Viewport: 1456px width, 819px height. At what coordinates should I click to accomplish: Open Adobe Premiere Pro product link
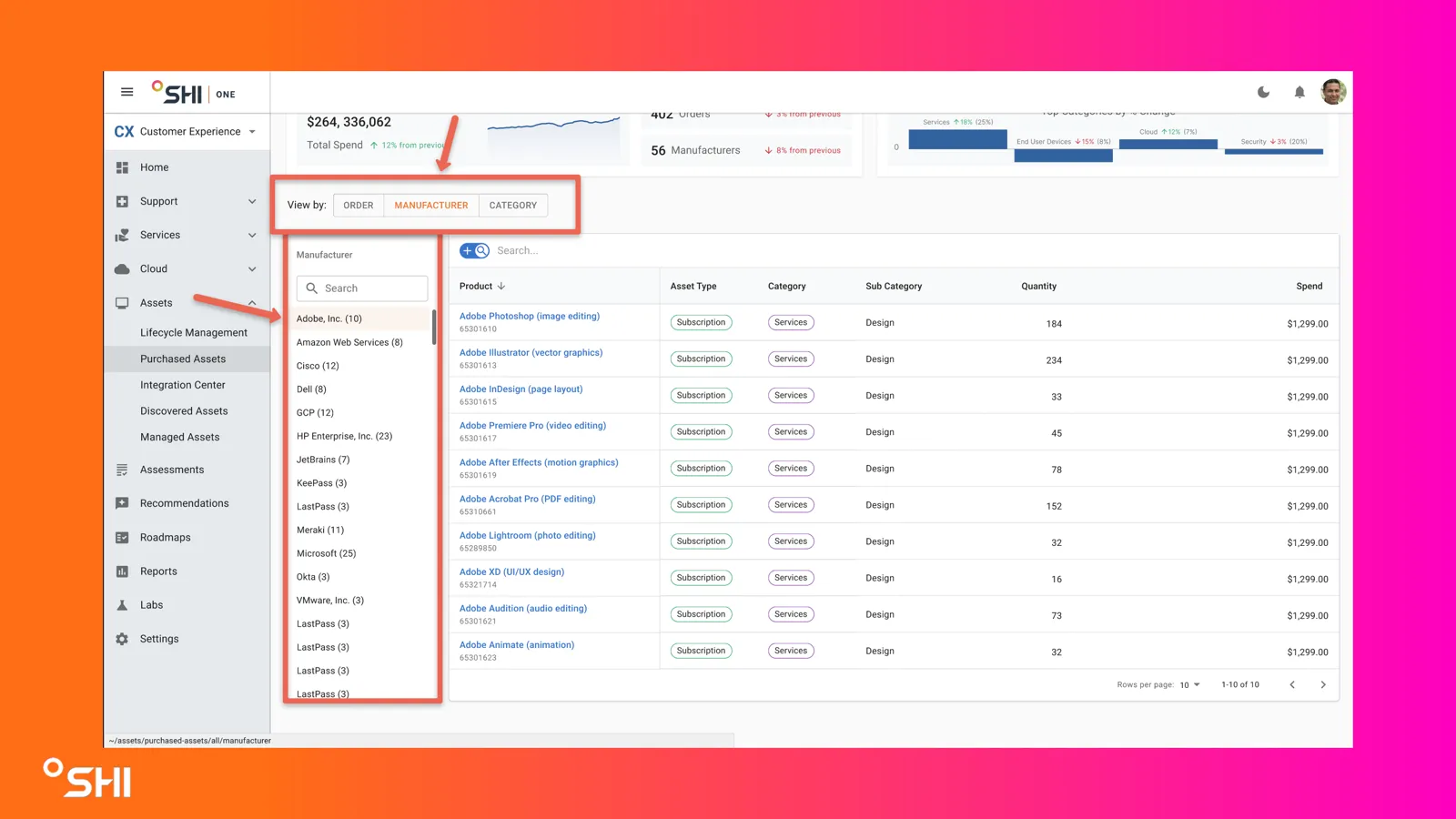click(x=532, y=425)
